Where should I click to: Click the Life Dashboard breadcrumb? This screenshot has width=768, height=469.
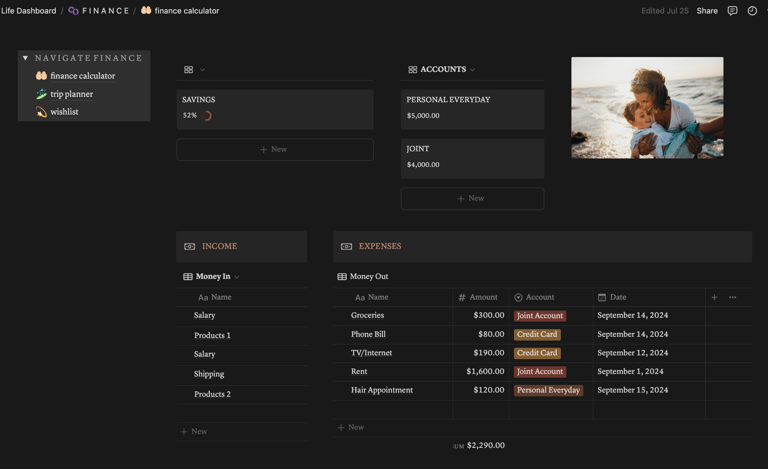28,11
